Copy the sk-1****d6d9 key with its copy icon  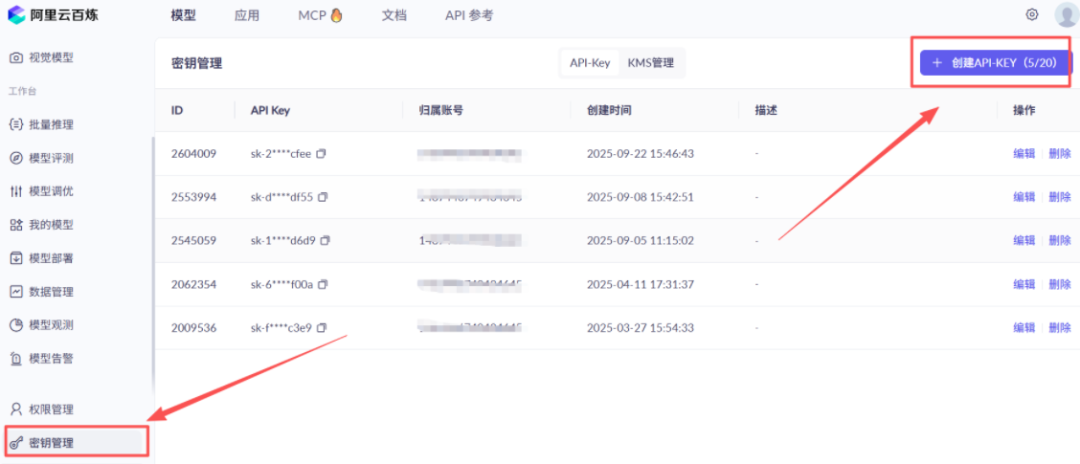pyautogui.click(x=326, y=240)
